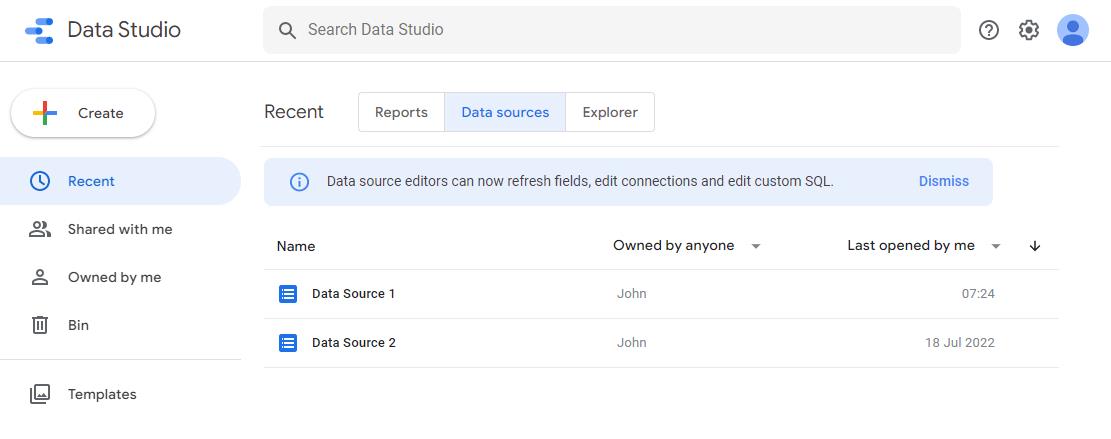1111x439 pixels.
Task: Click owner John in Data Source 1 row
Action: (631, 294)
